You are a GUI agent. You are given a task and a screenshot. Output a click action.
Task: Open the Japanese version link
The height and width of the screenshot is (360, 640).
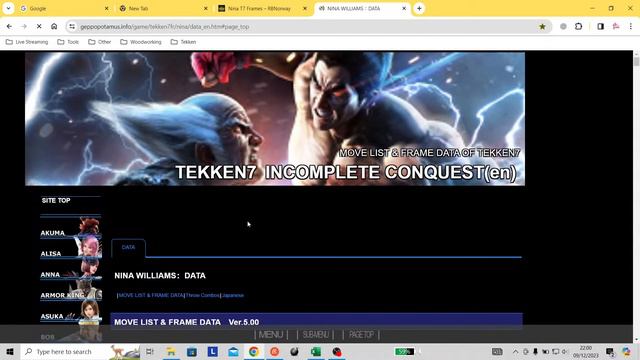233,295
